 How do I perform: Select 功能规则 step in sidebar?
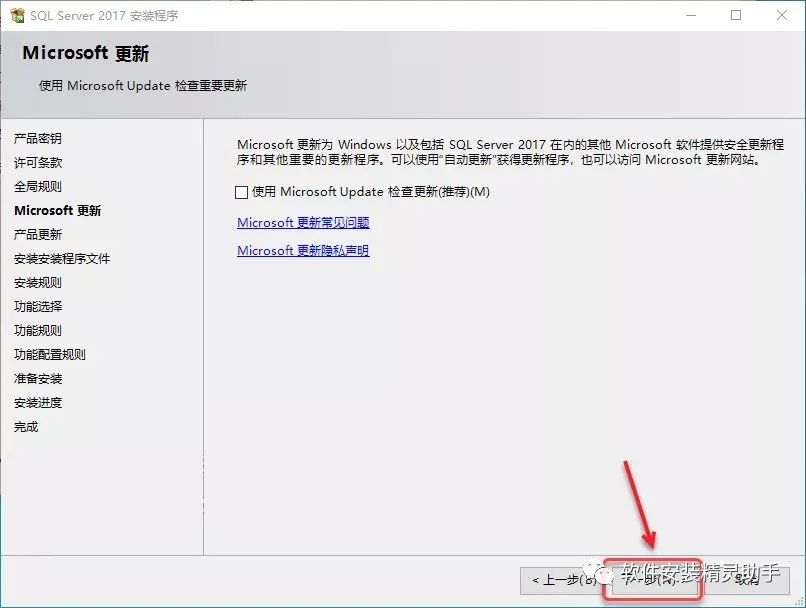(x=38, y=330)
